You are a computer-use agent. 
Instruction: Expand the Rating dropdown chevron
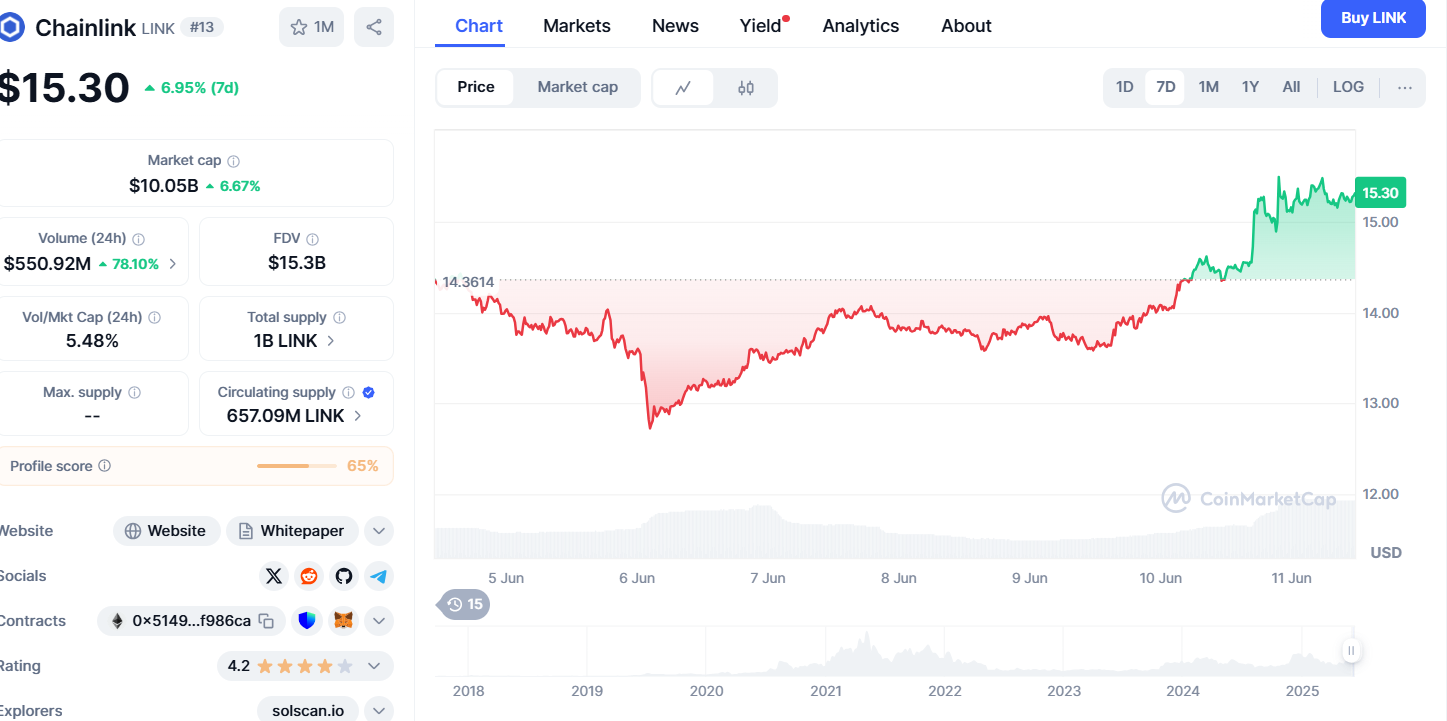[x=374, y=666]
